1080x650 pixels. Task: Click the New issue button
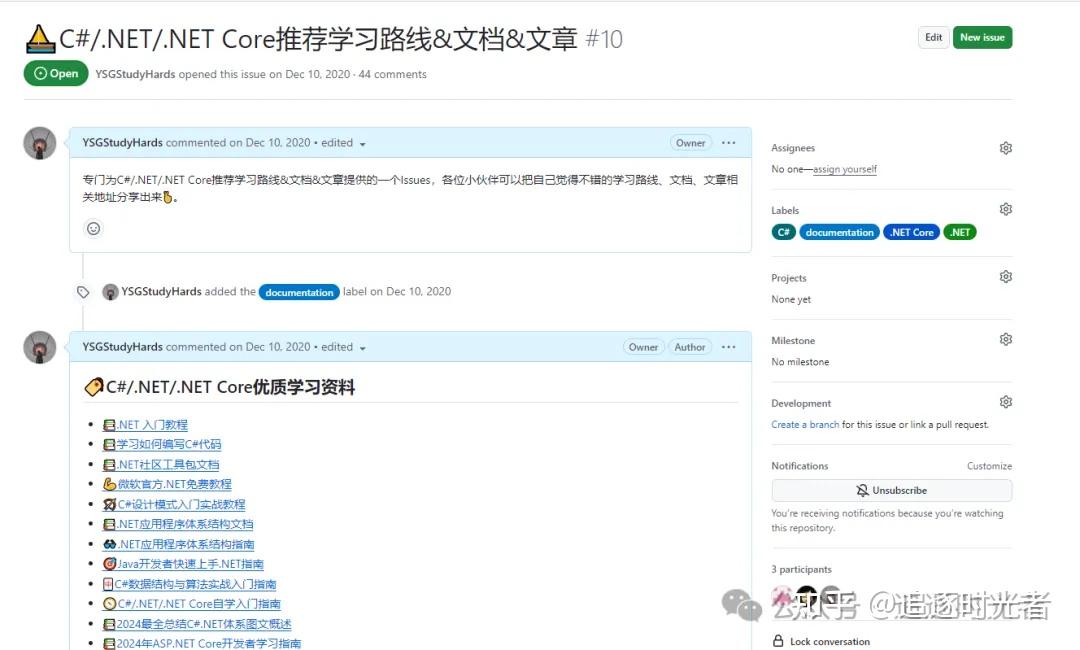[x=982, y=36]
